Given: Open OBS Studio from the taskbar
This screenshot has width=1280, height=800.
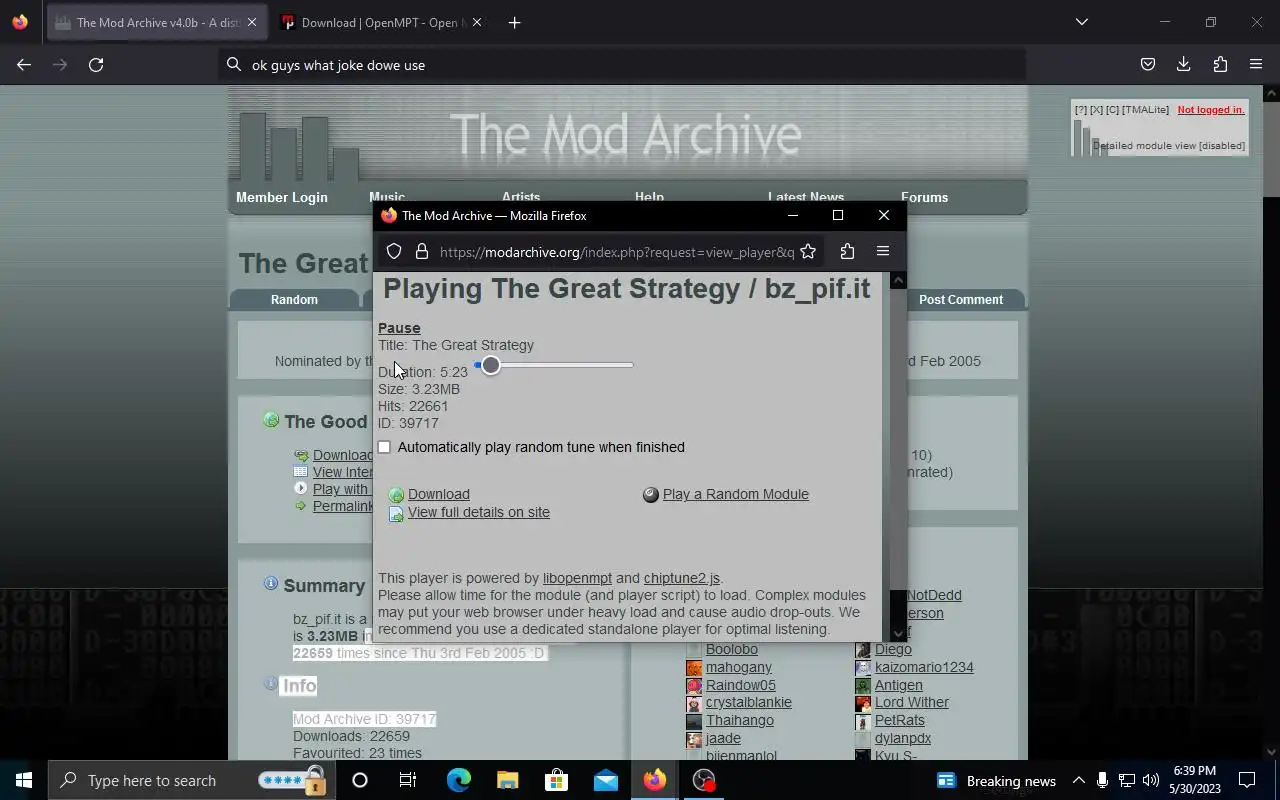Looking at the screenshot, I should coord(705,780).
